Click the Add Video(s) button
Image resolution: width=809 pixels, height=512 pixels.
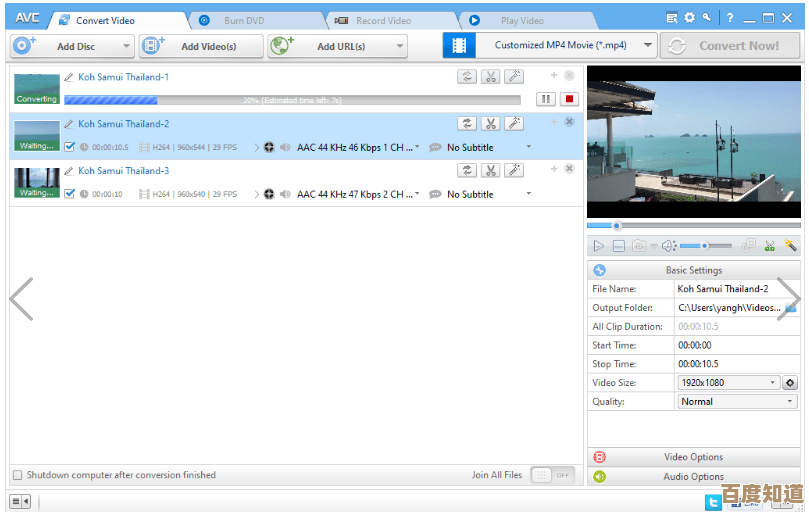coord(199,46)
